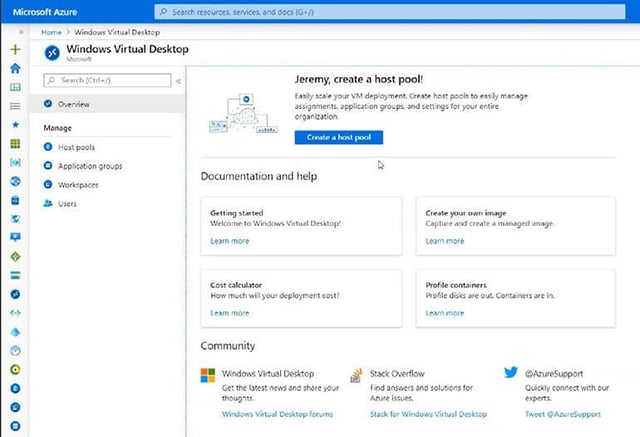Click the Stack Overflow logo icon
The image size is (640, 437).
pos(356,375)
